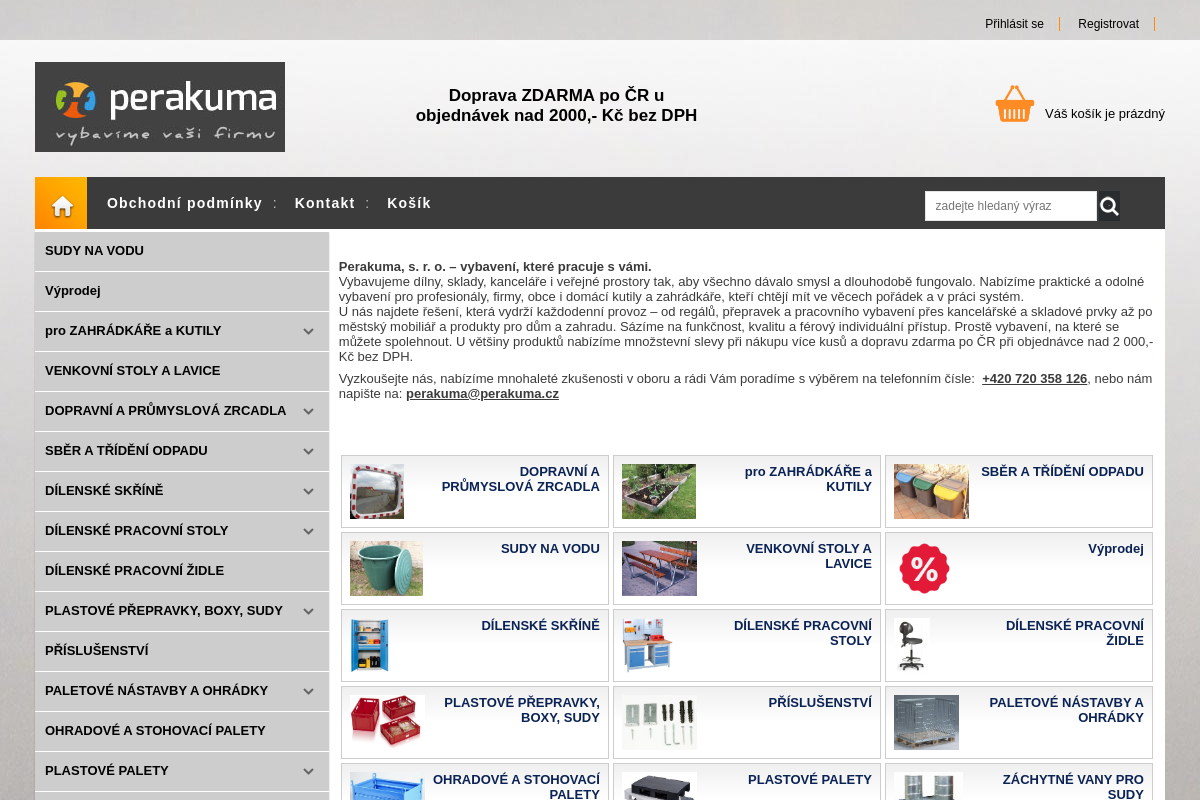
Task: Expand DÍLENSKÉ SKŘÍNĚ sidebar arrow
Action: (x=309, y=491)
